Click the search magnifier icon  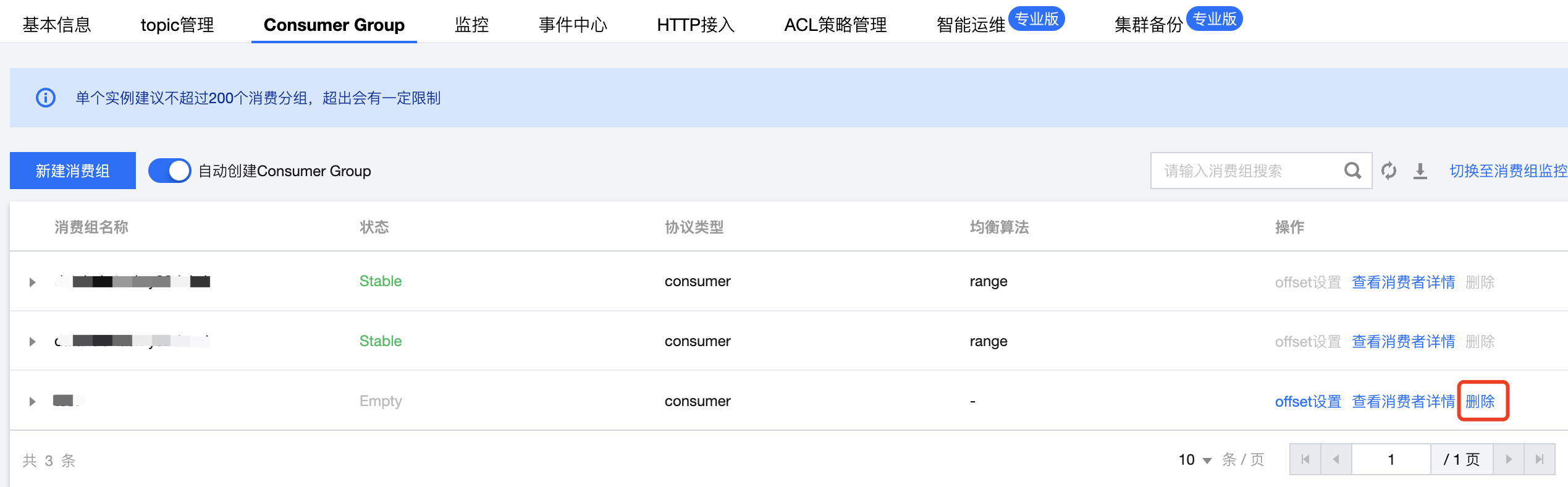1352,171
